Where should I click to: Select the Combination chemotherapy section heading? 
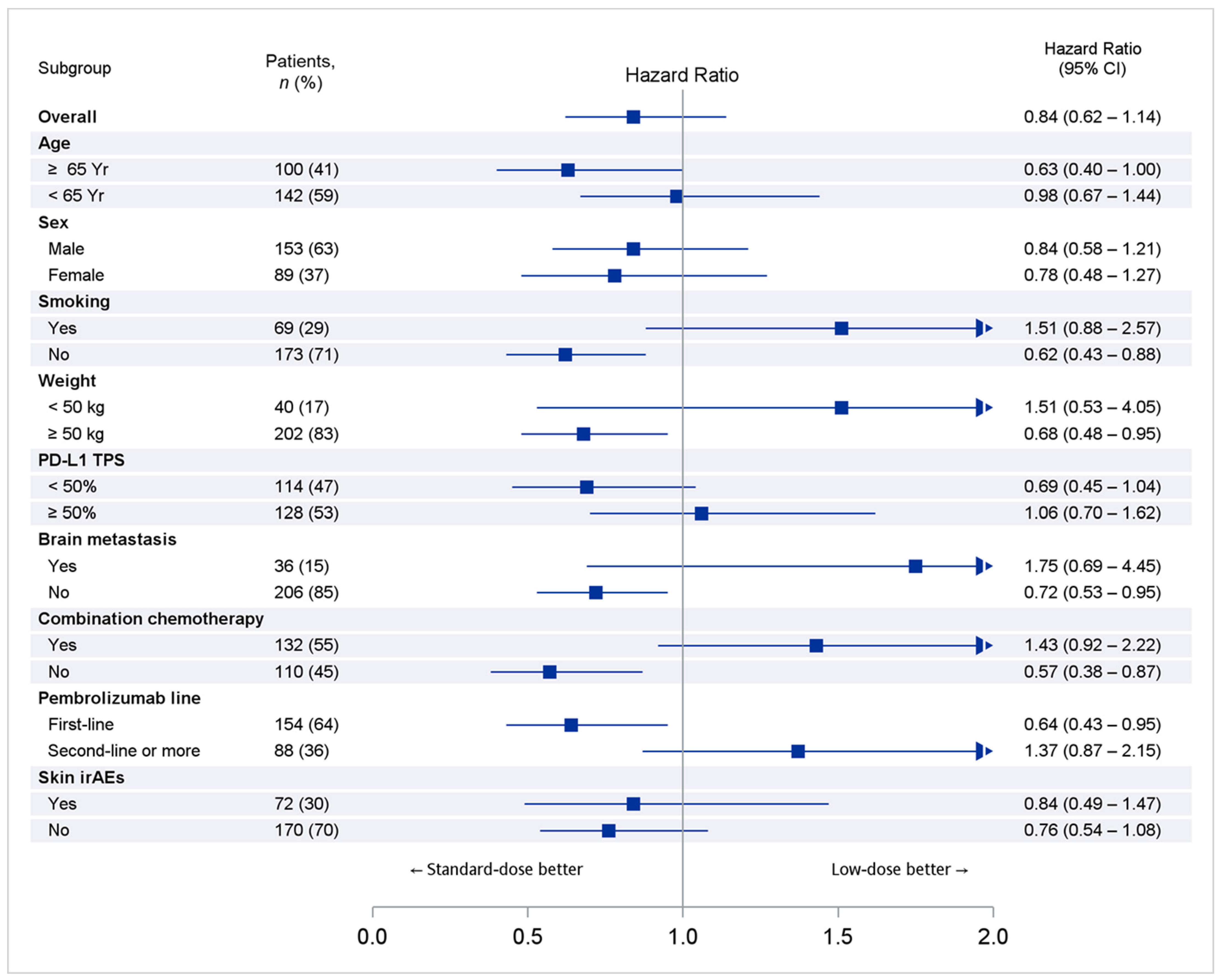151,619
